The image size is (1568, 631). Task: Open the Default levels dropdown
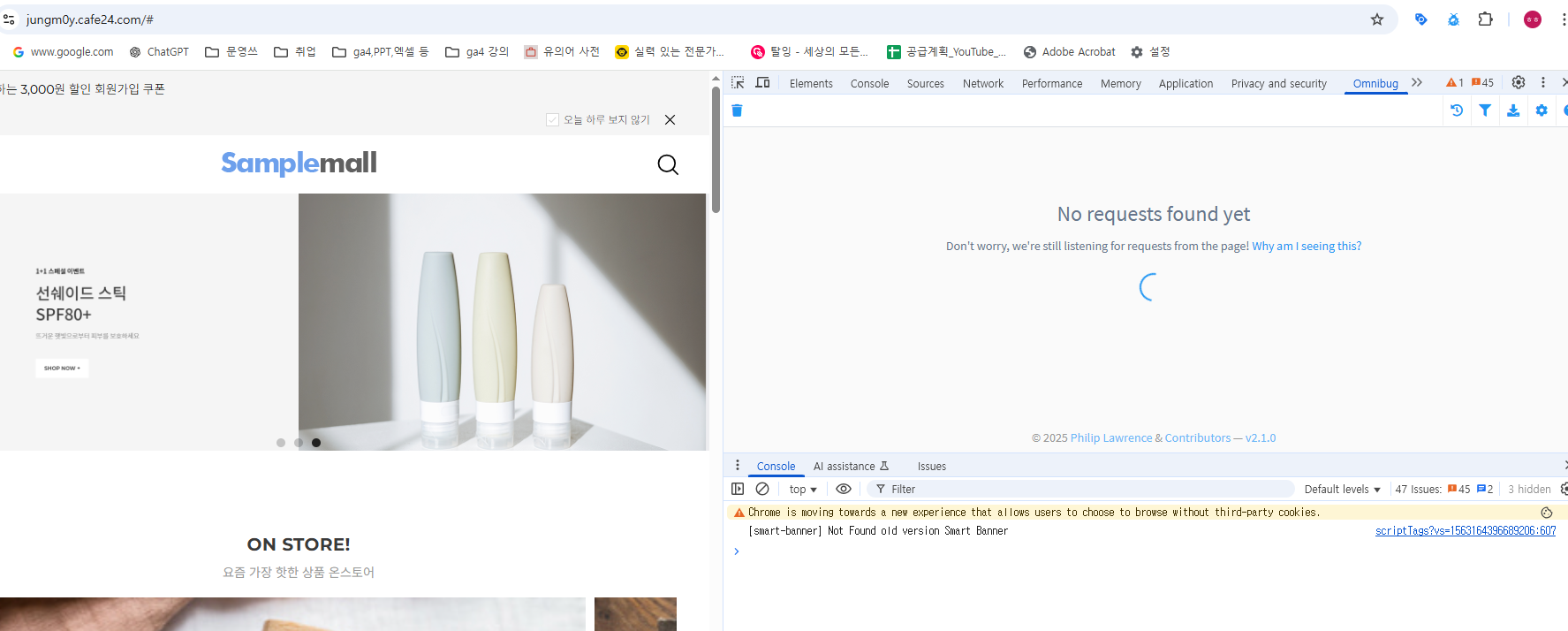(1342, 490)
